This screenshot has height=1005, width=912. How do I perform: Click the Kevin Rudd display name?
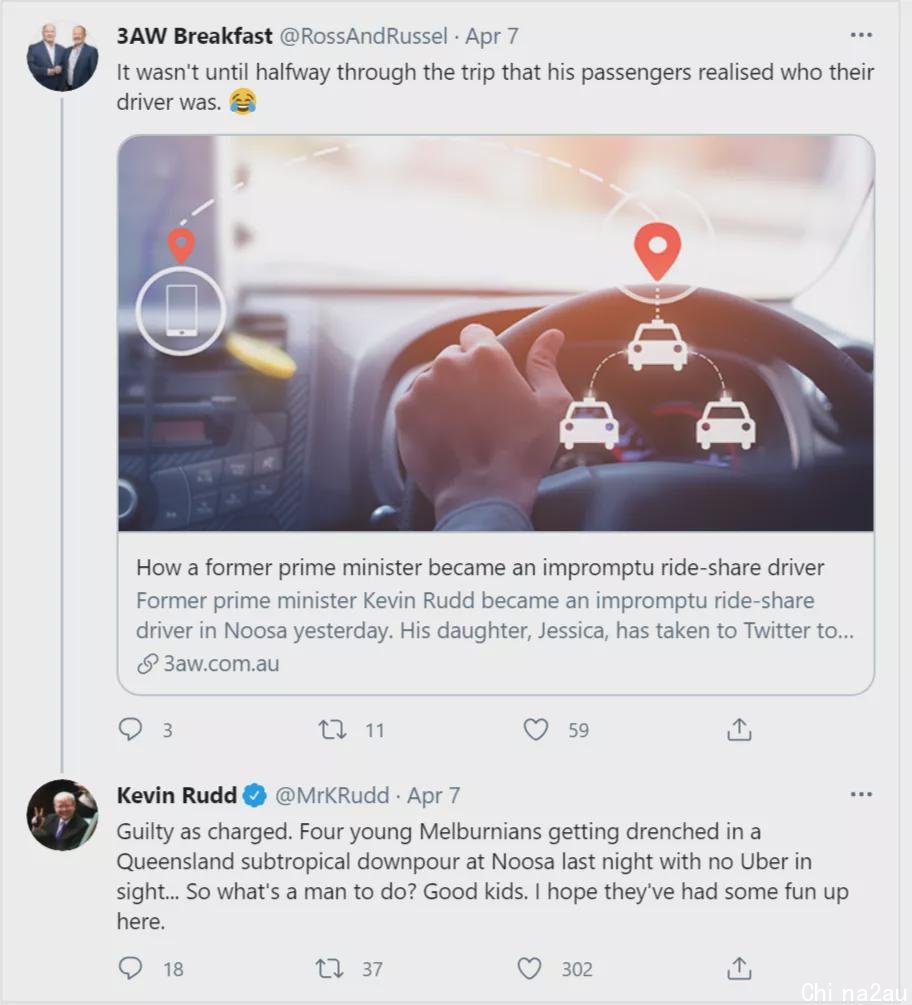pos(177,795)
